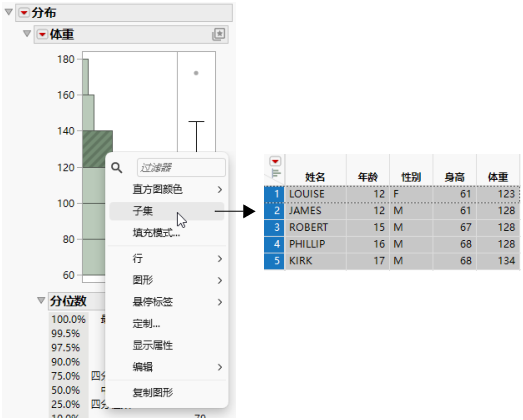Select the 性别 column header

click(411, 177)
